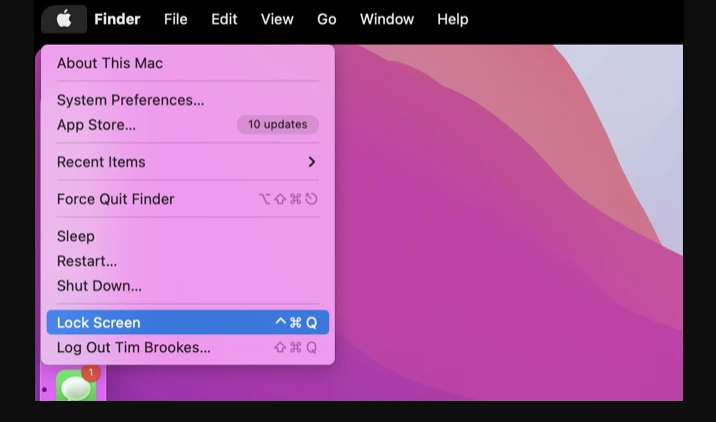Screen dimensions: 716x422
Task: Open the File menu
Action: (176, 19)
